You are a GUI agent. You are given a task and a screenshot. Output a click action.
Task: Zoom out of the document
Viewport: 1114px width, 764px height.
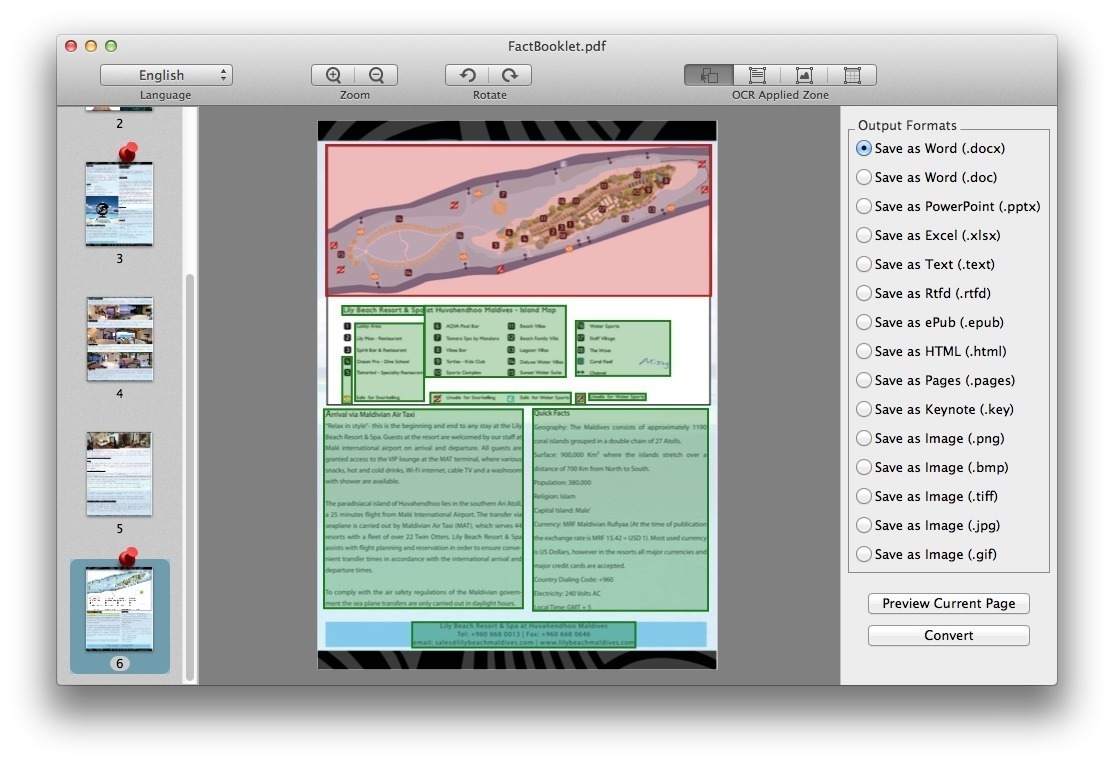376,74
